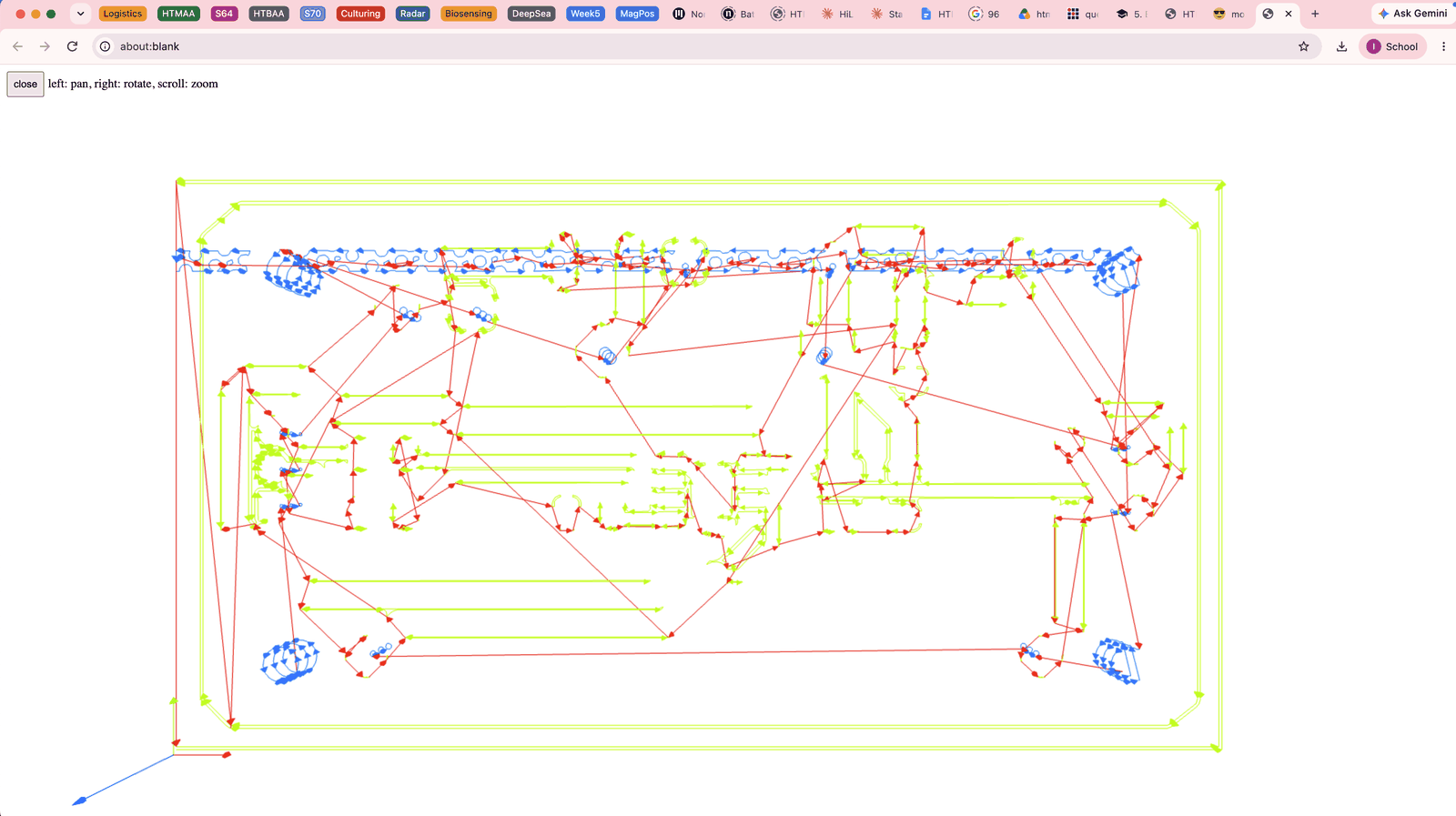Open the S64 tab group
The image size is (1456, 816).
point(224,14)
